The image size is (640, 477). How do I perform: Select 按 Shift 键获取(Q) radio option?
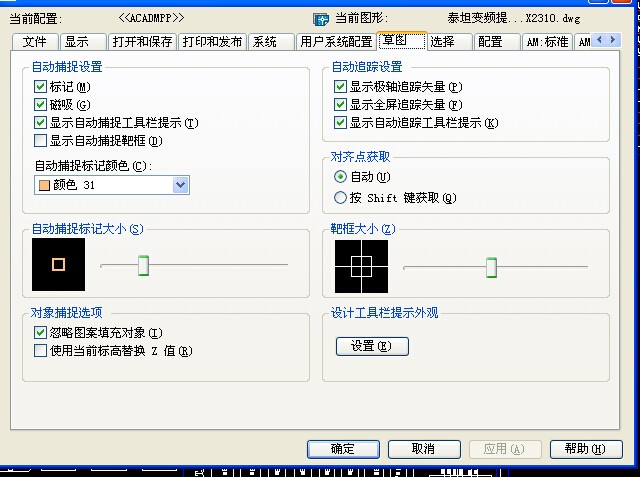click(x=340, y=198)
